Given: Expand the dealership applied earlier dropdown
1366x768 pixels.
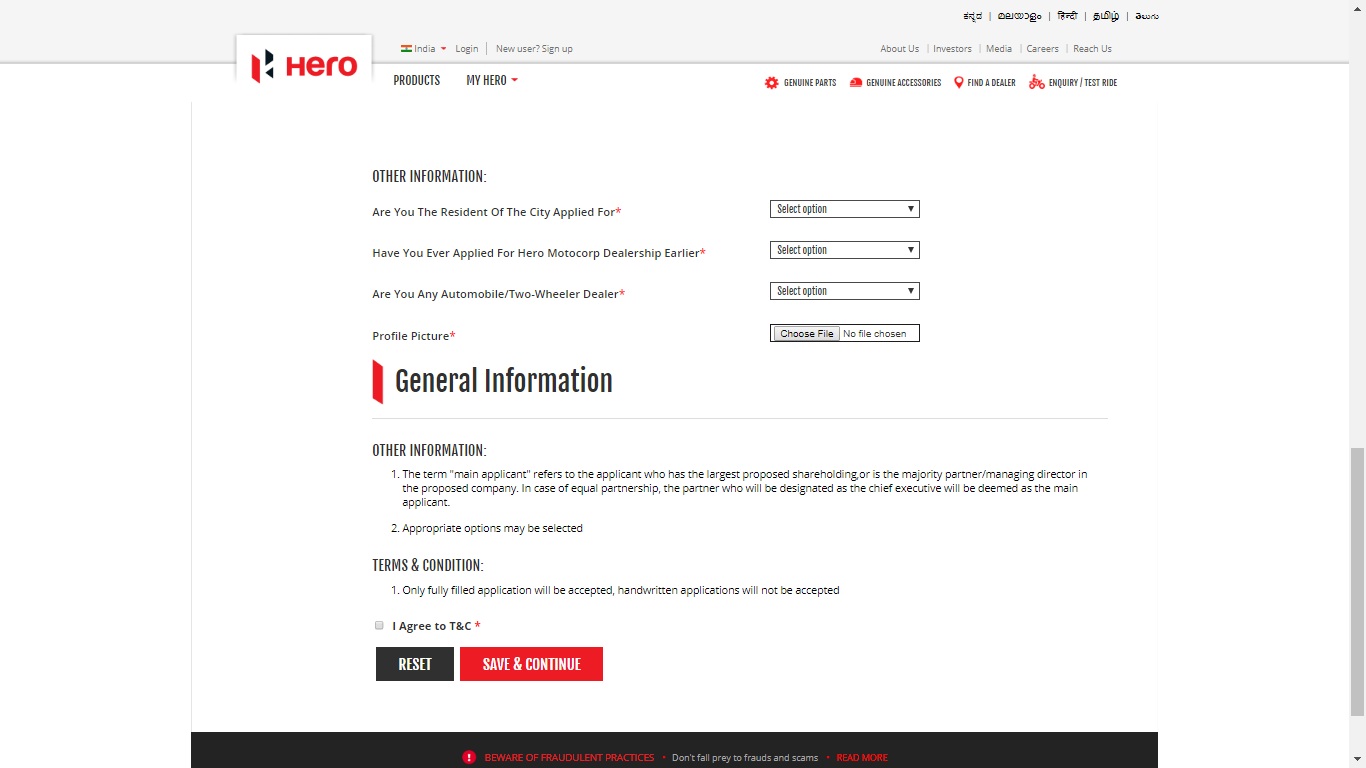Looking at the screenshot, I should point(844,249).
